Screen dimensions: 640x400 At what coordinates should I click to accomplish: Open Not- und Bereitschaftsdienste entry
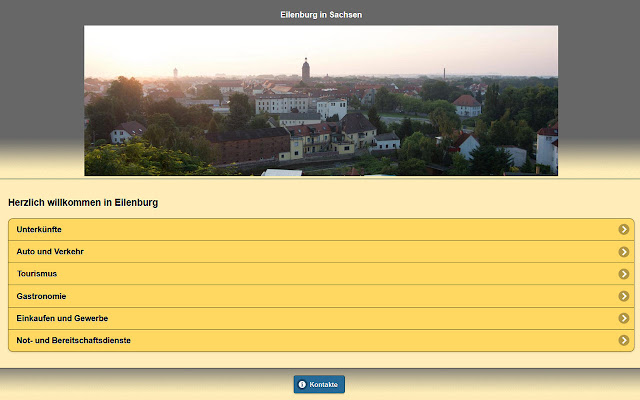tap(321, 340)
